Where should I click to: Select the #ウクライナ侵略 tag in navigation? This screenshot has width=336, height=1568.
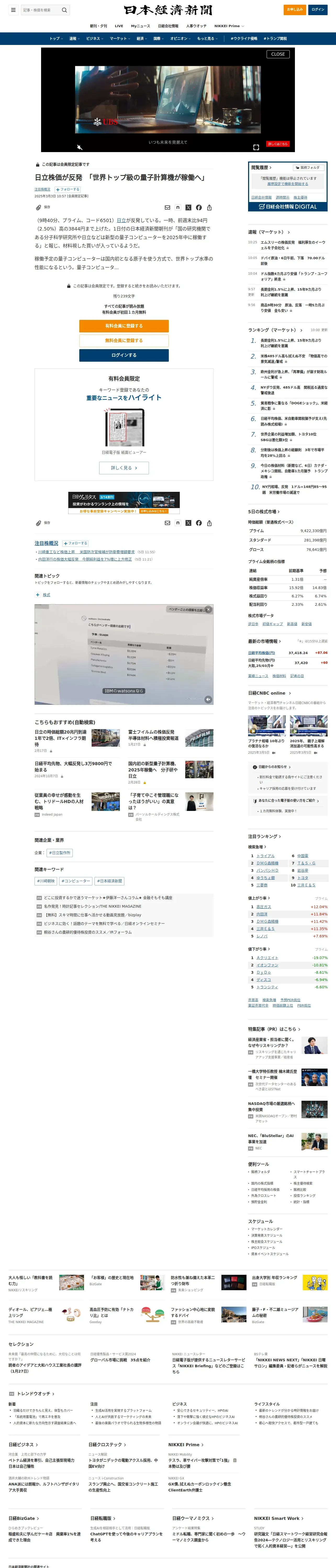click(244, 38)
